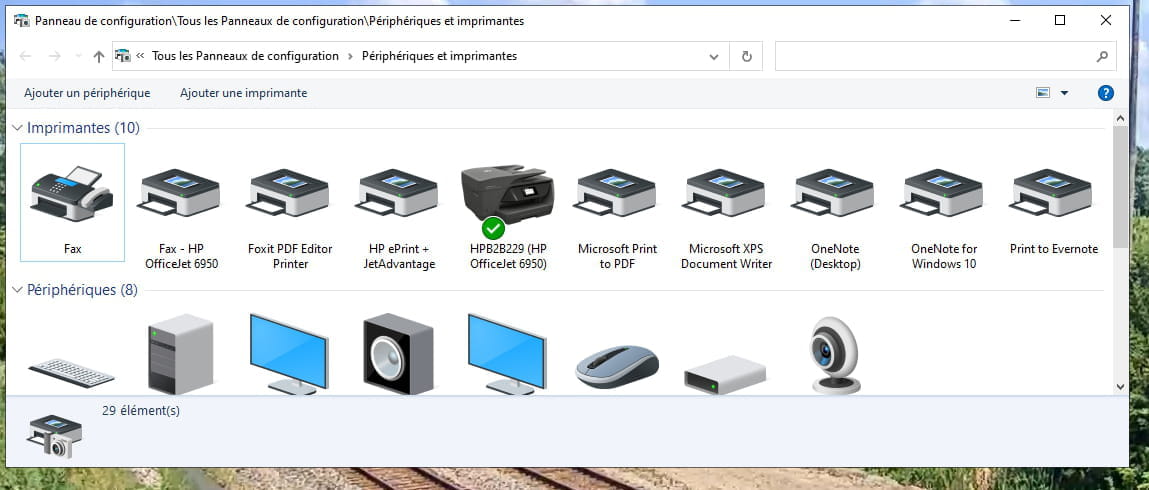1149x490 pixels.
Task: Click Ajouter un périphérique
Action: tap(87, 93)
